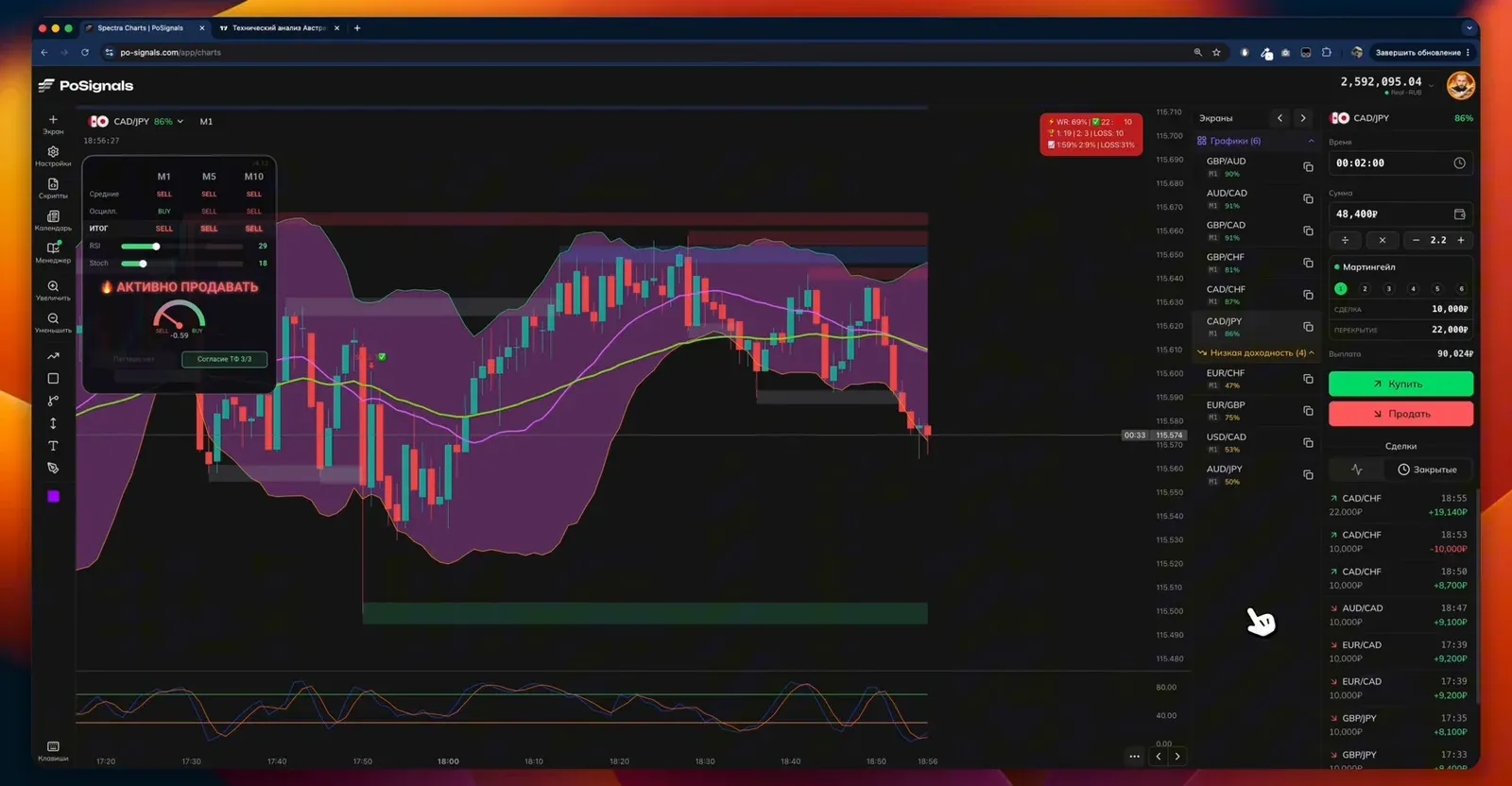Adjust the RSI slider handle

coord(156,247)
